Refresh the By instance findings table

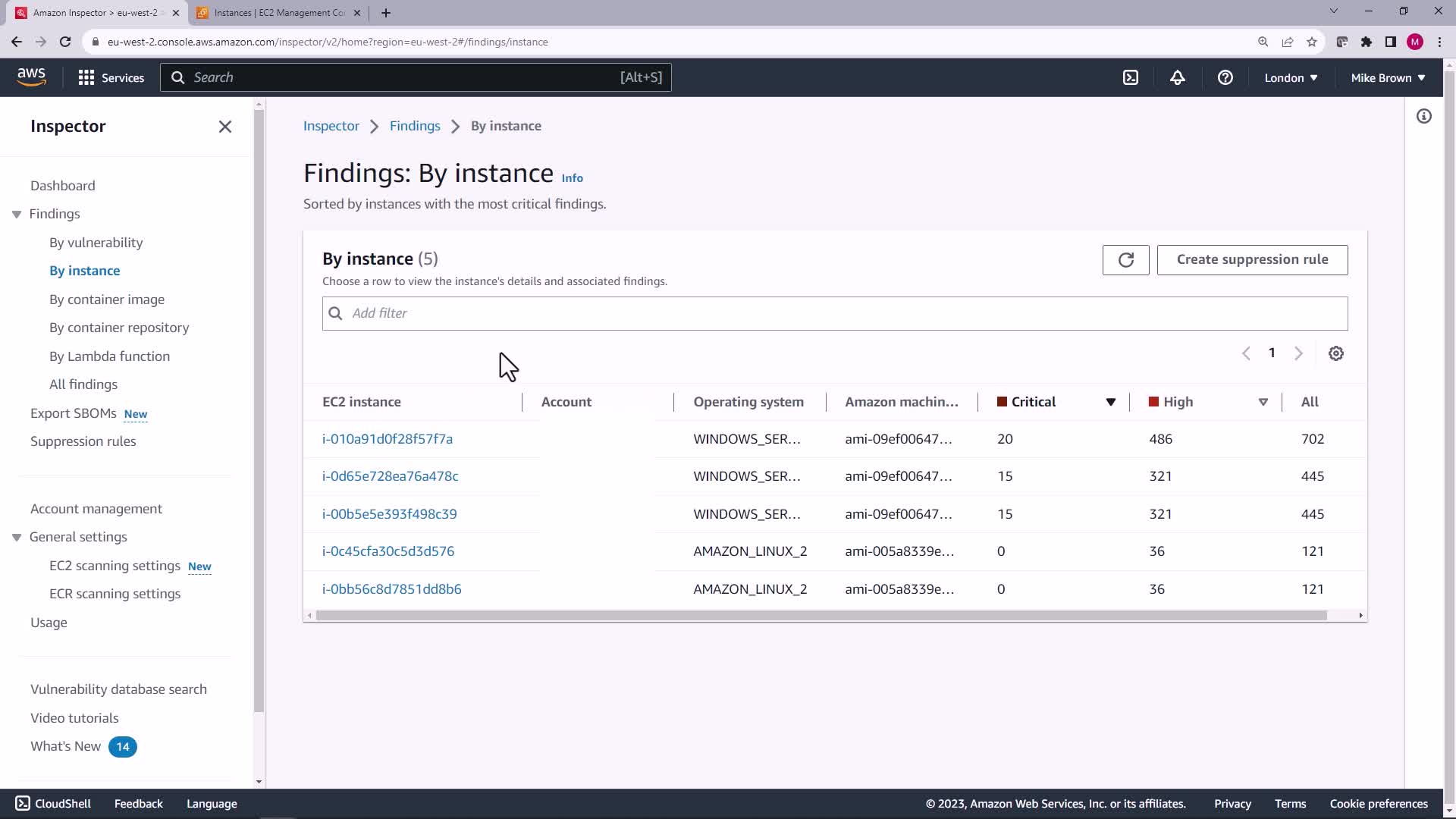pyautogui.click(x=1125, y=260)
